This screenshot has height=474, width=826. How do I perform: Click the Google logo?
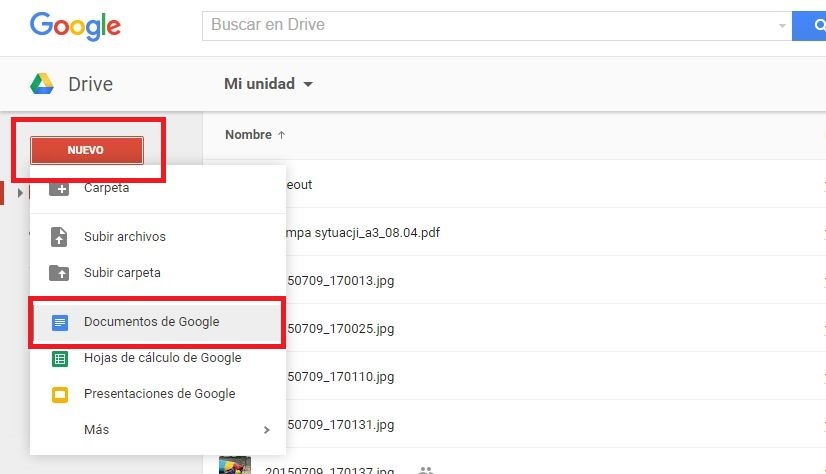coord(75,26)
